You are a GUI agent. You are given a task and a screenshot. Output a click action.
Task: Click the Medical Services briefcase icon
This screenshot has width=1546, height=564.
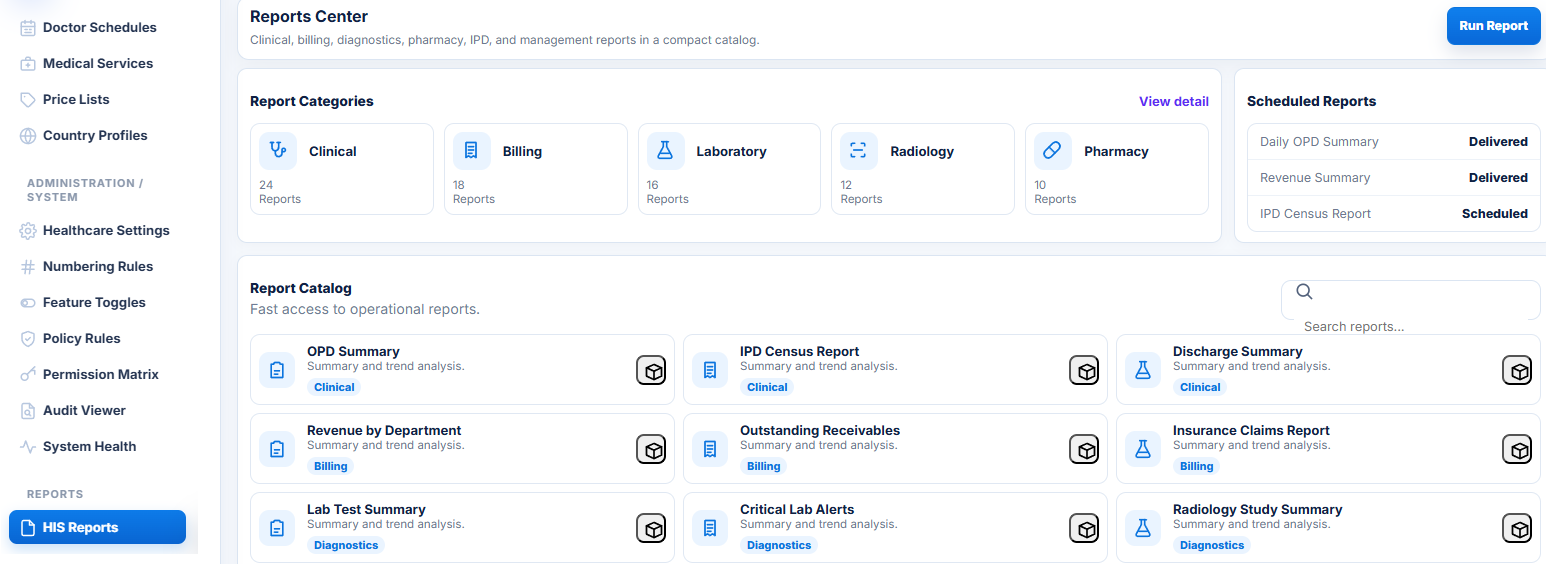coord(28,63)
